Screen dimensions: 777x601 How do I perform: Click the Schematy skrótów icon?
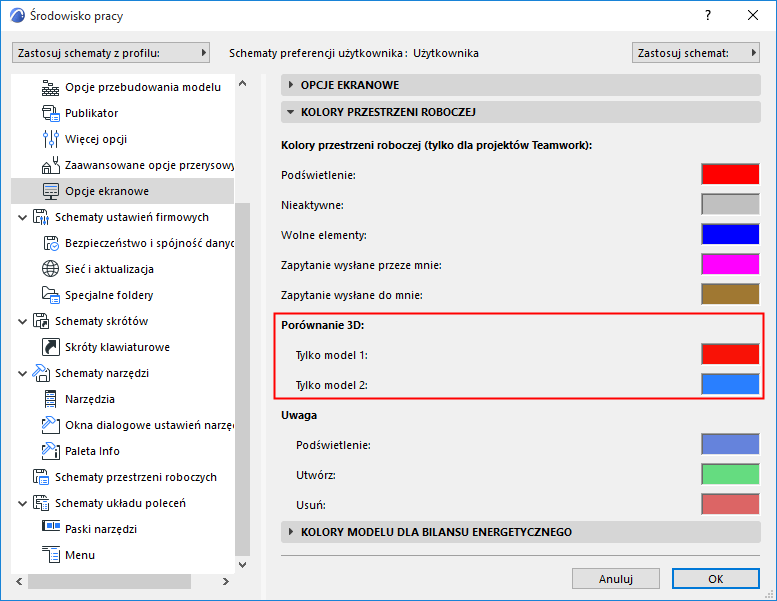tap(41, 321)
